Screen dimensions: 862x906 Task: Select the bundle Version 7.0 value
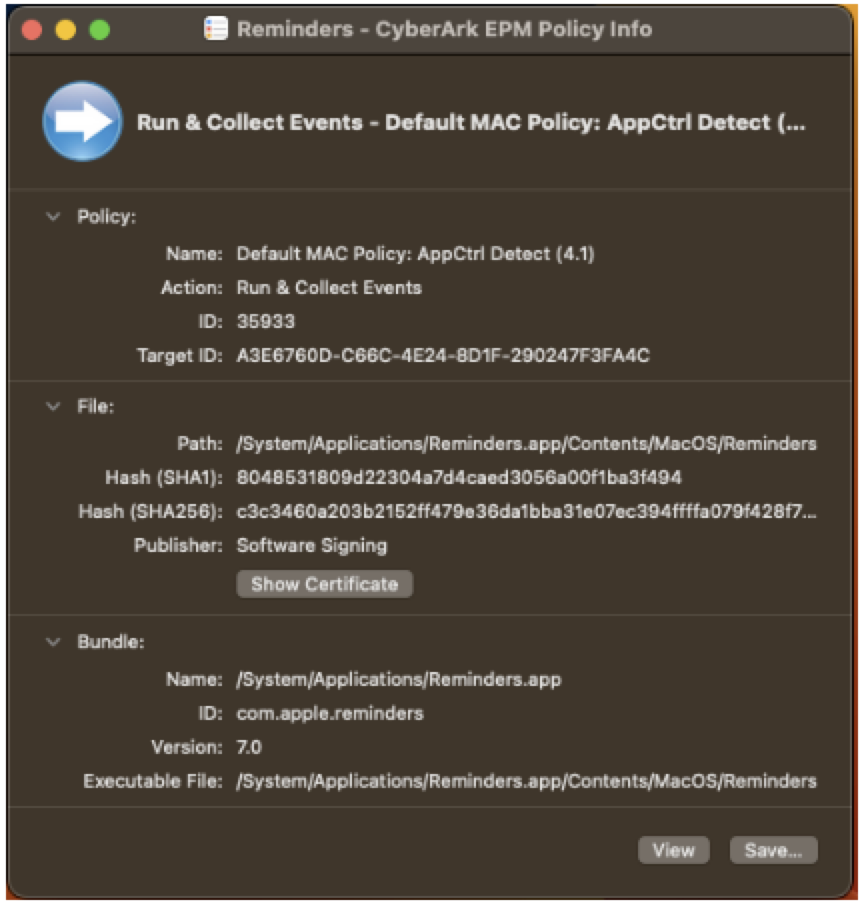[247, 747]
